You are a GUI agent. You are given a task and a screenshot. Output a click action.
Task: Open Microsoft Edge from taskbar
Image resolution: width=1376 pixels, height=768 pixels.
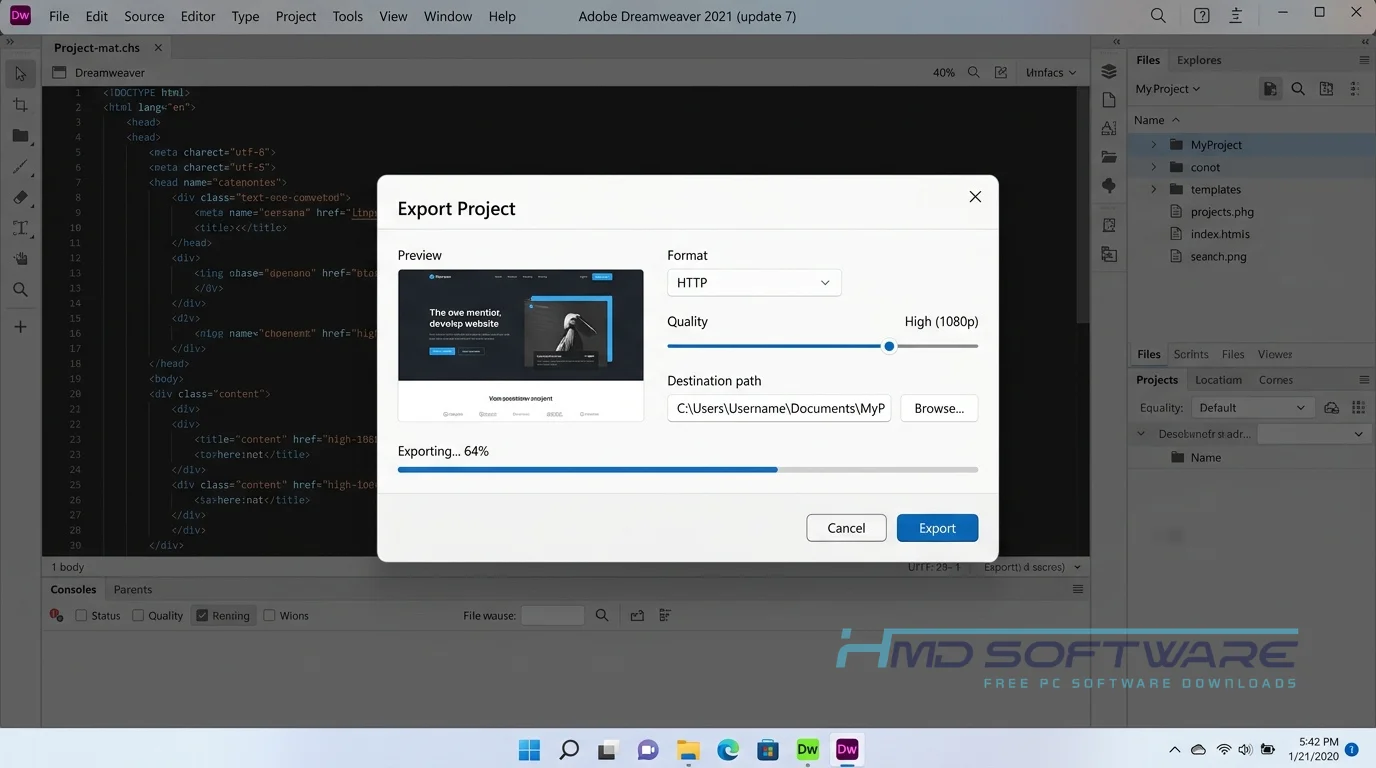[728, 749]
